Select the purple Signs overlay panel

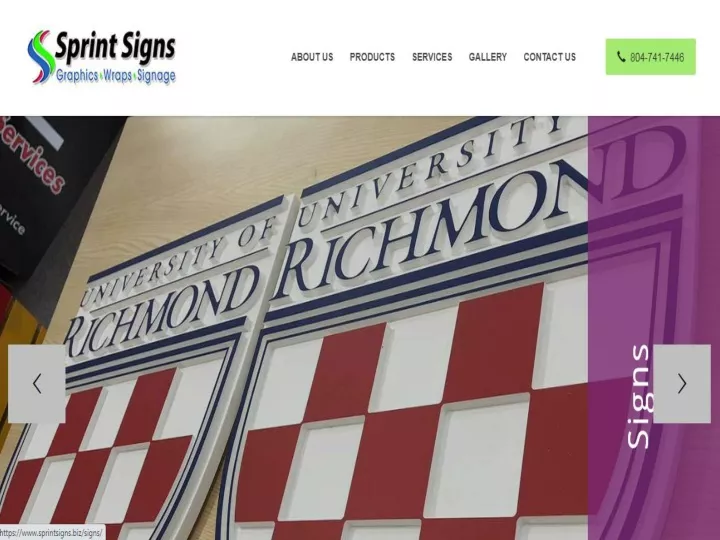[x=653, y=328]
